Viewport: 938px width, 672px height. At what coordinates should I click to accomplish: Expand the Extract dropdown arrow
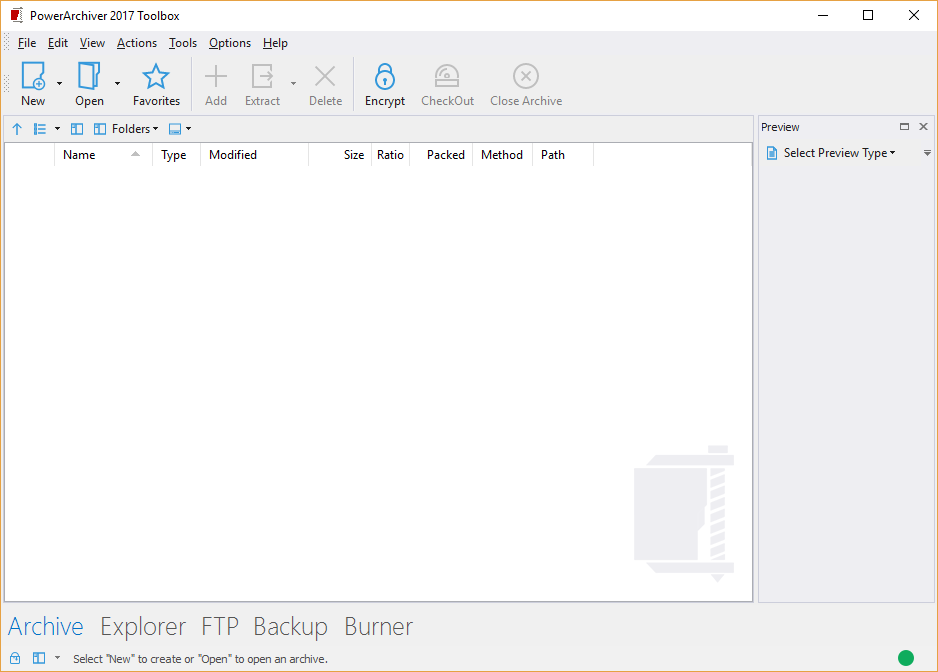click(293, 83)
